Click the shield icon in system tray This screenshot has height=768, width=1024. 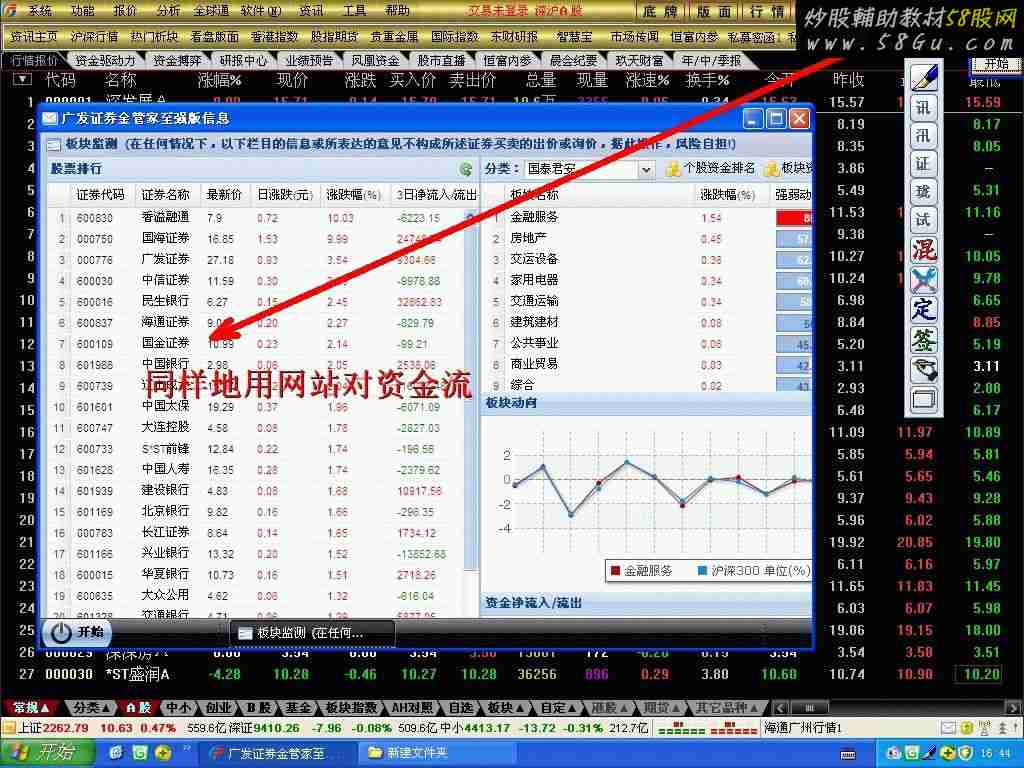pos(965,754)
